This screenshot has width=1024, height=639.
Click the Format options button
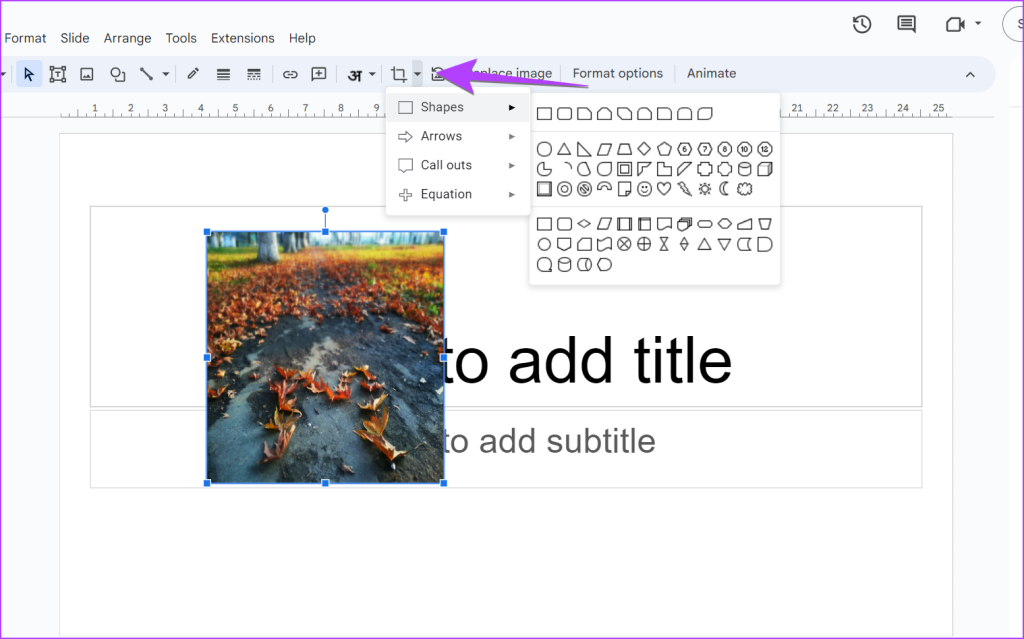click(617, 74)
